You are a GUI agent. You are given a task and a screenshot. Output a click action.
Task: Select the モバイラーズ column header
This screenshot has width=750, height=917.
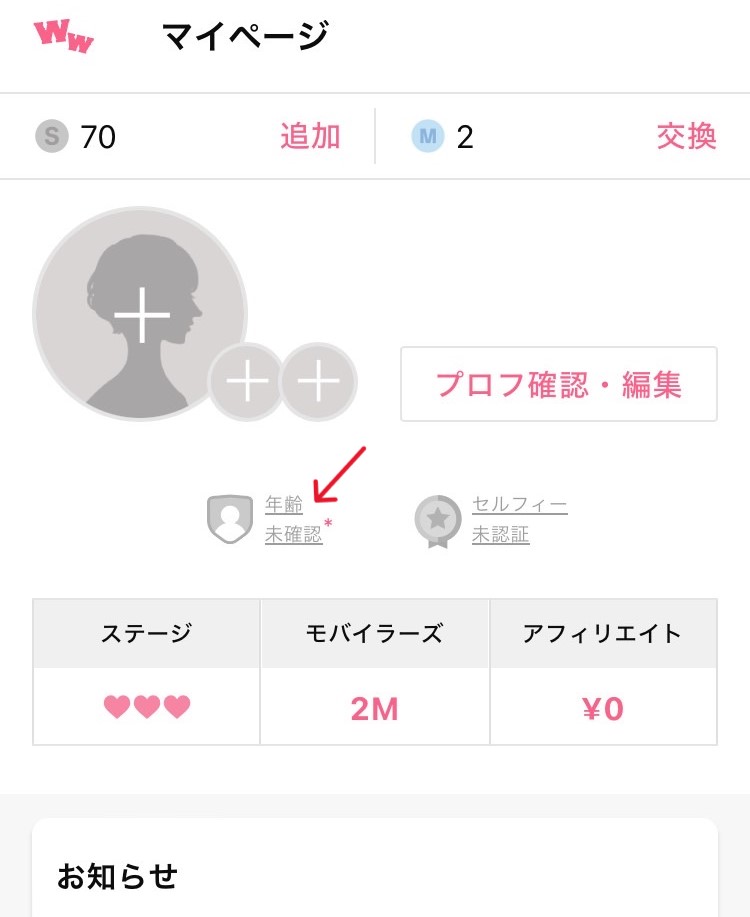(374, 633)
